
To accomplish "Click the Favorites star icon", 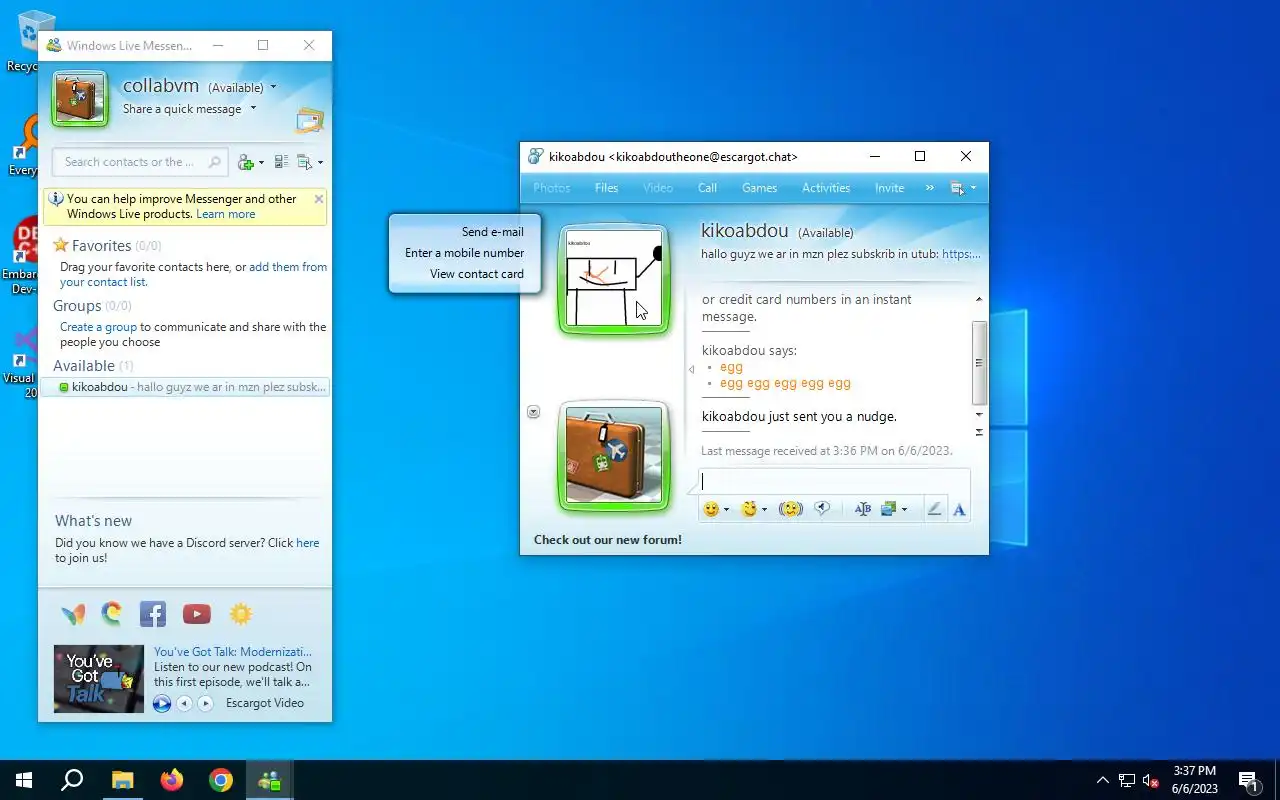I will pyautogui.click(x=61, y=245).
